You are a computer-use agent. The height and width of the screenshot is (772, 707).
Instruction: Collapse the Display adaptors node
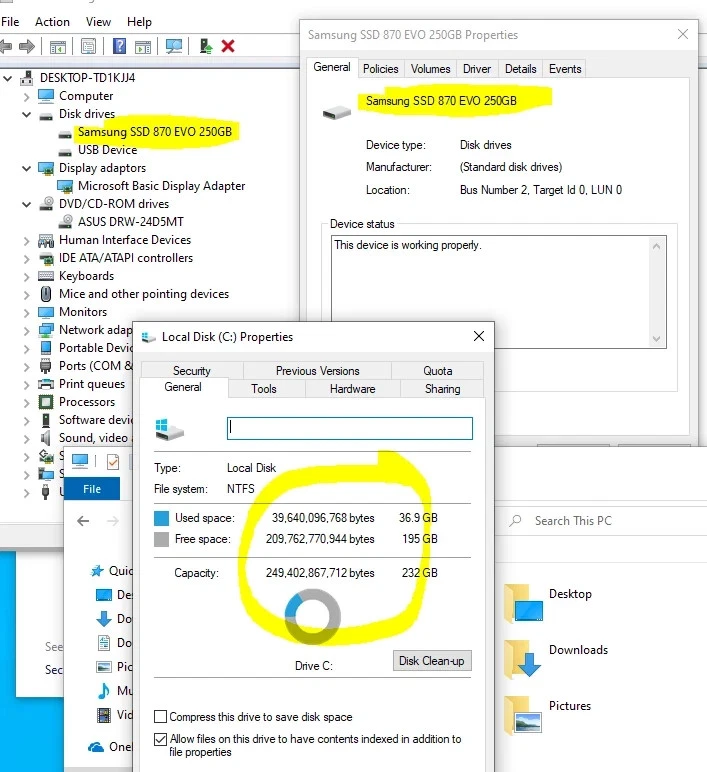tap(27, 168)
